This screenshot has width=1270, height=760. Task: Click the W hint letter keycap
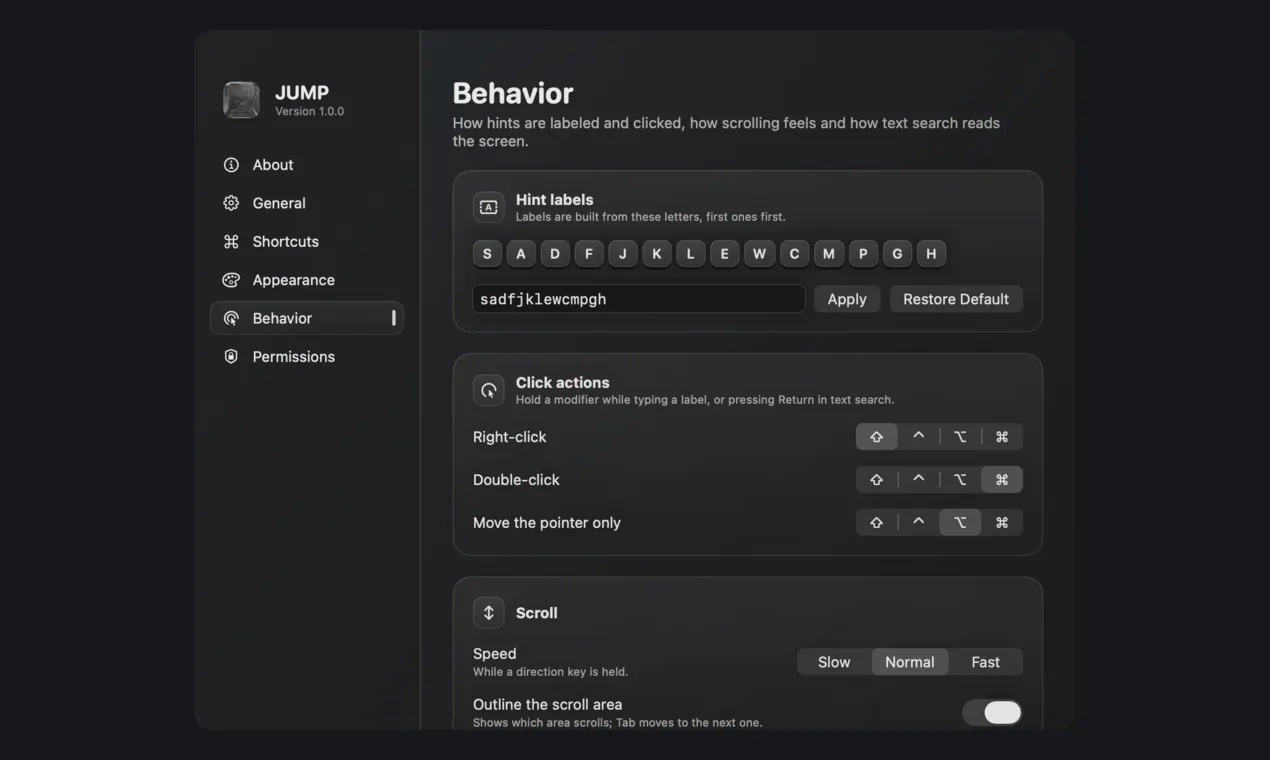click(759, 254)
